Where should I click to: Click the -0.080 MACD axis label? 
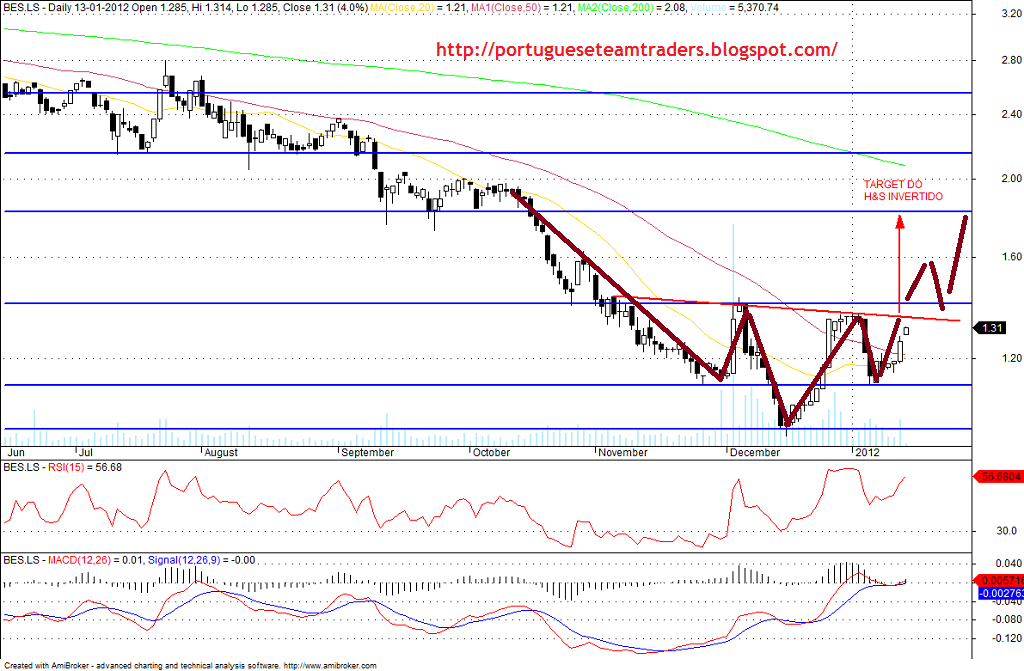tap(1008, 619)
